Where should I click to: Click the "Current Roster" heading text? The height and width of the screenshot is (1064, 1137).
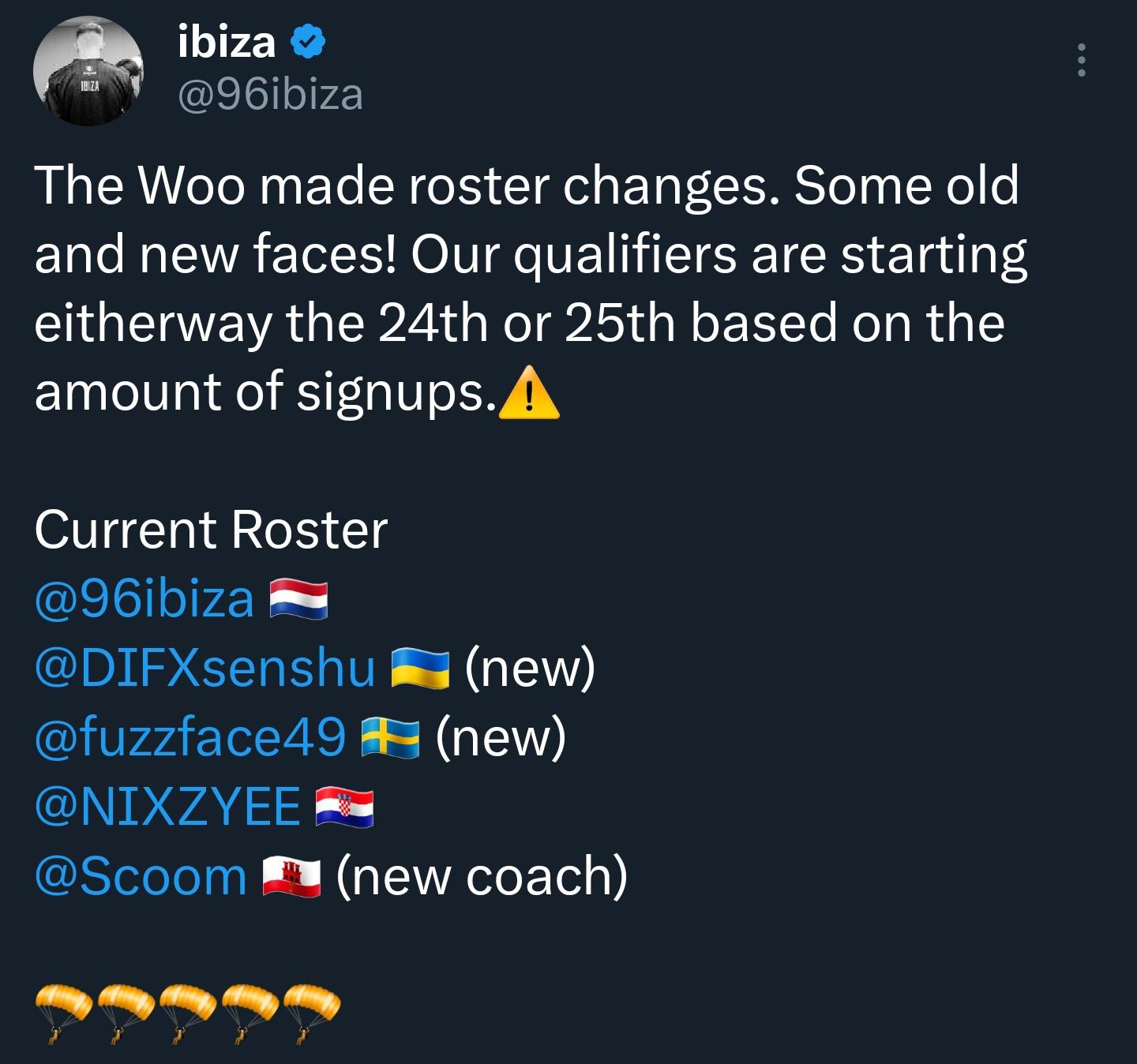click(211, 529)
